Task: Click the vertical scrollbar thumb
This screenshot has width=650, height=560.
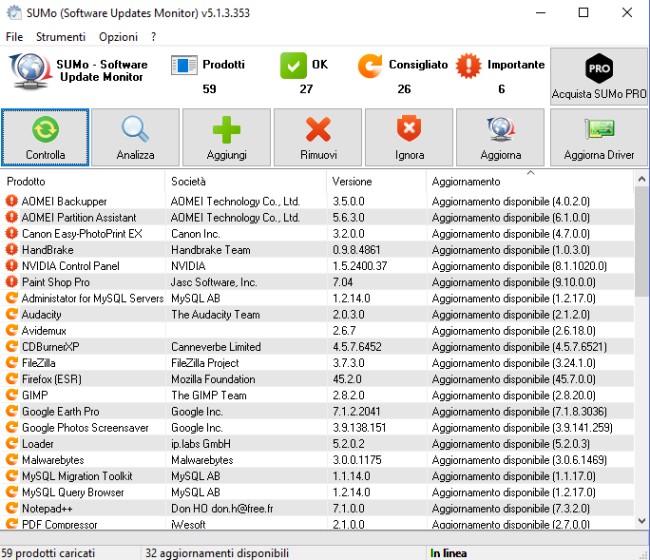Action: point(642,242)
